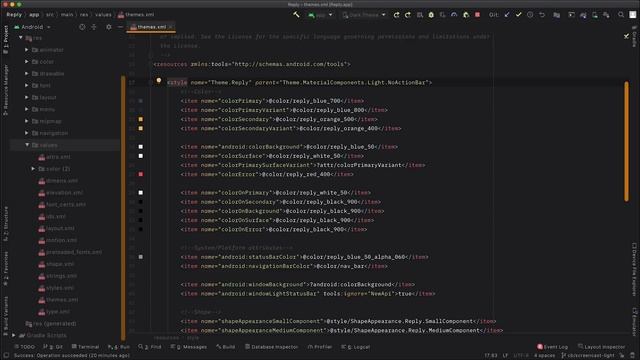640x360 pixels.
Task: Open the Layout Inspector
Action: [601, 347]
